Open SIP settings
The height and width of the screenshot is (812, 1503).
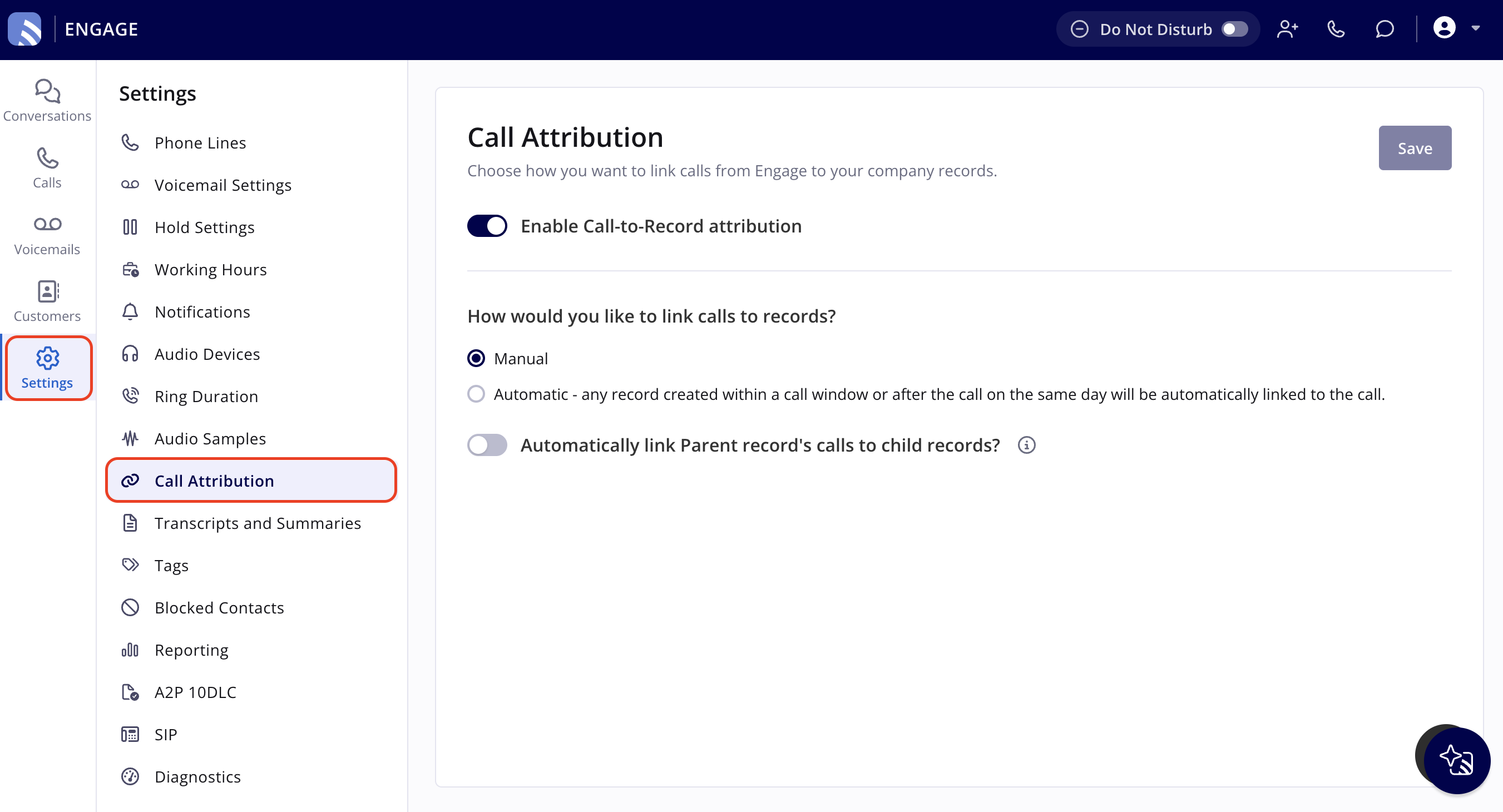(251, 735)
